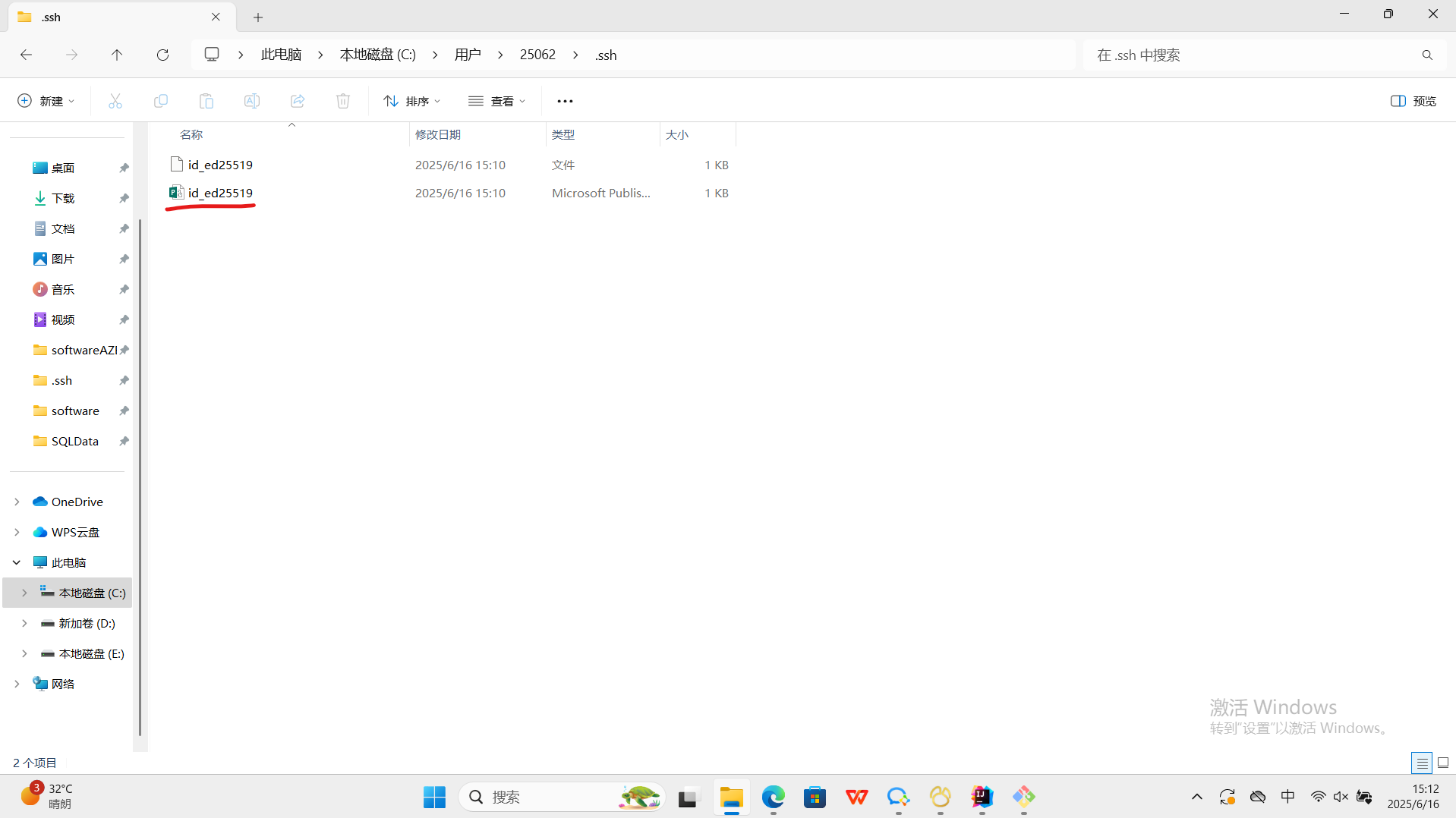Open IntelliJ IDEA from the taskbar
The image size is (1456, 818).
981,797
